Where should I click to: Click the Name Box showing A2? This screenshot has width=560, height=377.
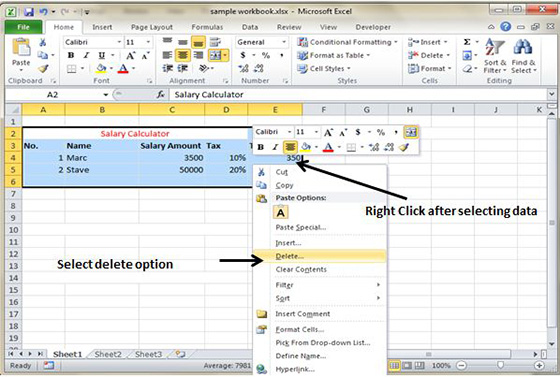pyautogui.click(x=52, y=95)
